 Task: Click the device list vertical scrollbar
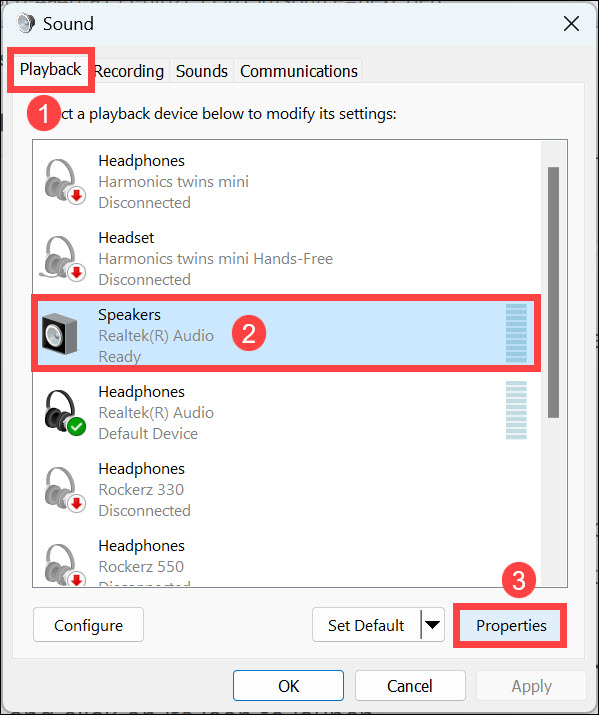tap(553, 292)
